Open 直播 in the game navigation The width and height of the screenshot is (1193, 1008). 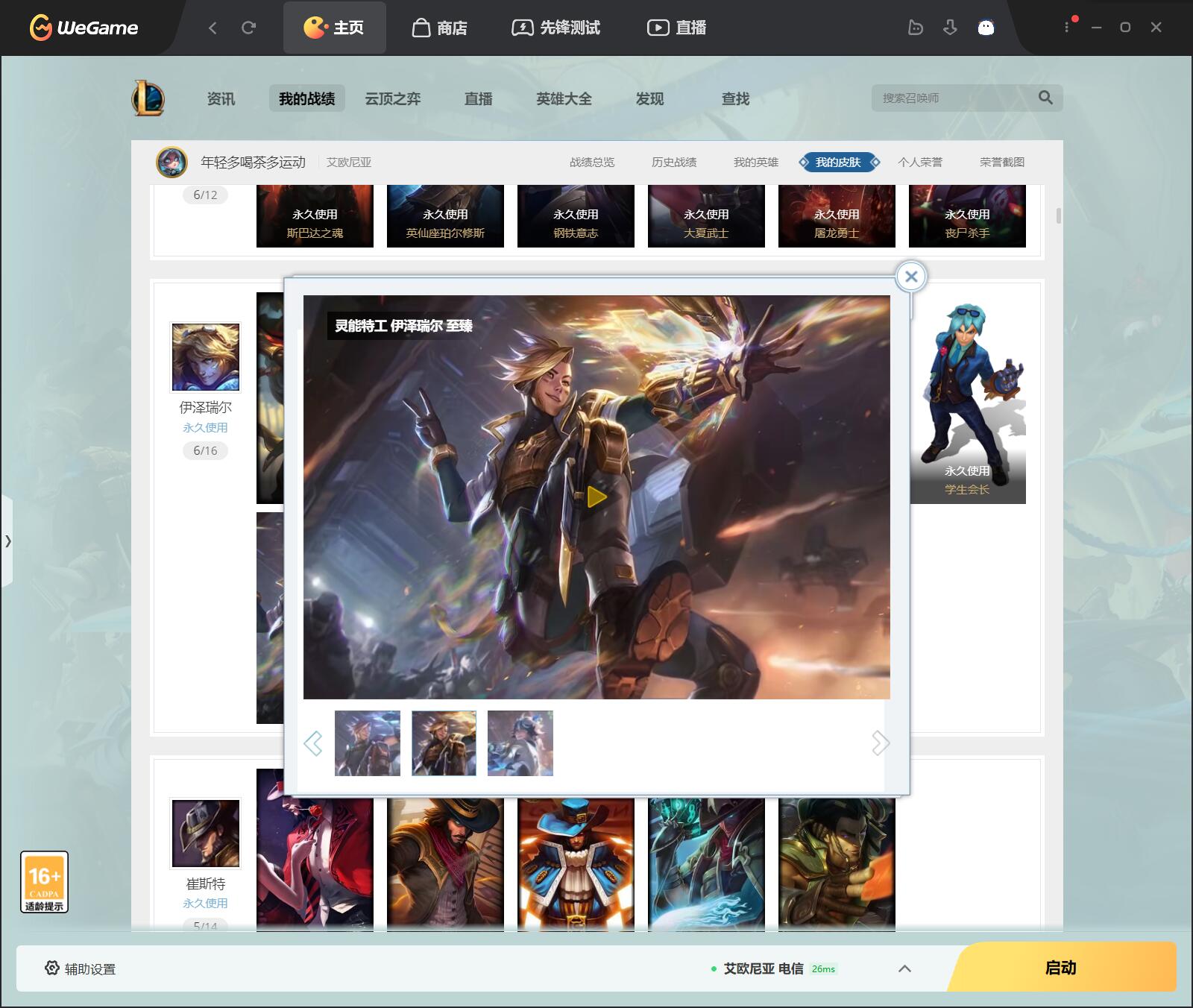[x=479, y=98]
